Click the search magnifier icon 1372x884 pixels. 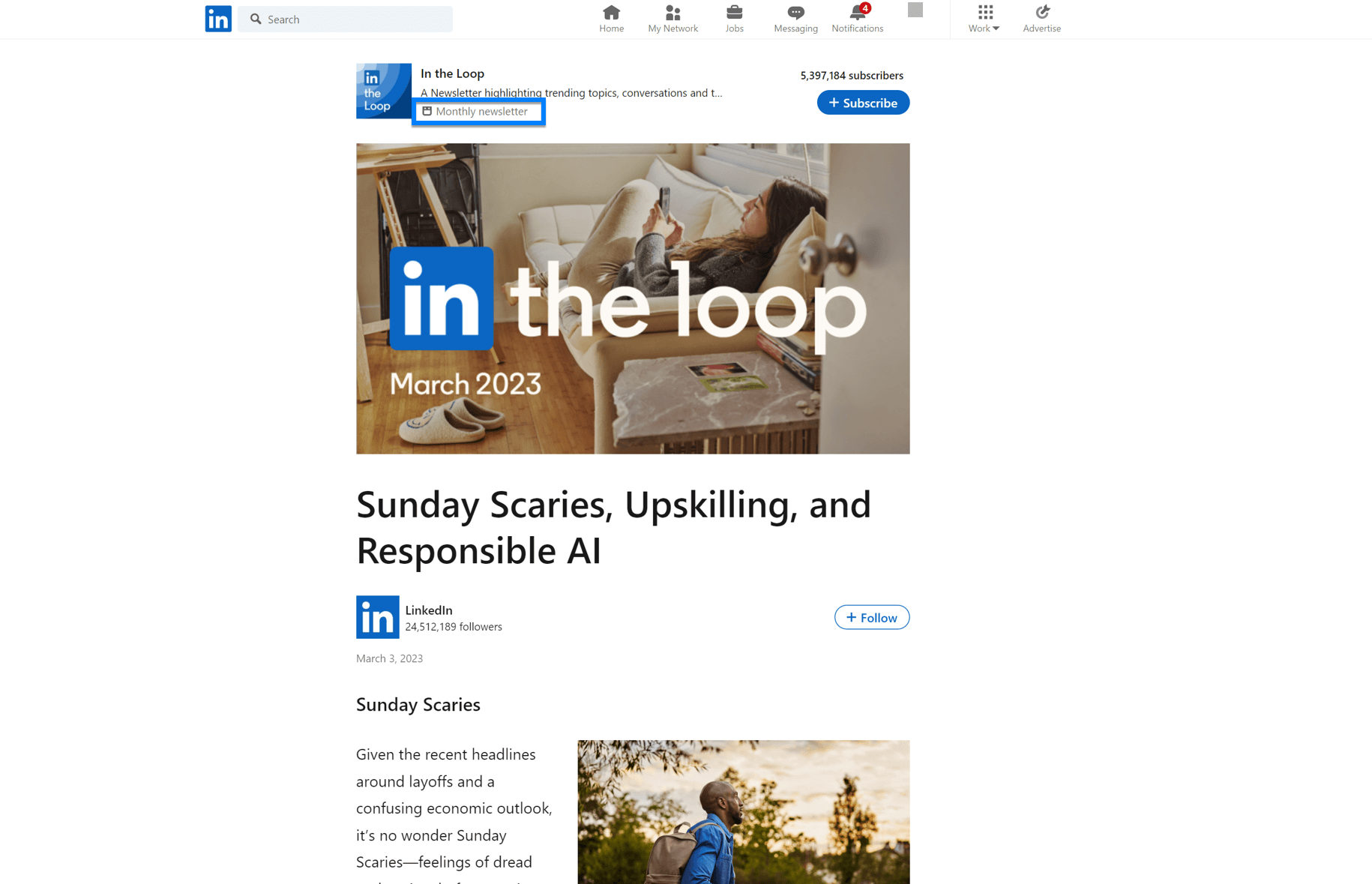point(256,19)
